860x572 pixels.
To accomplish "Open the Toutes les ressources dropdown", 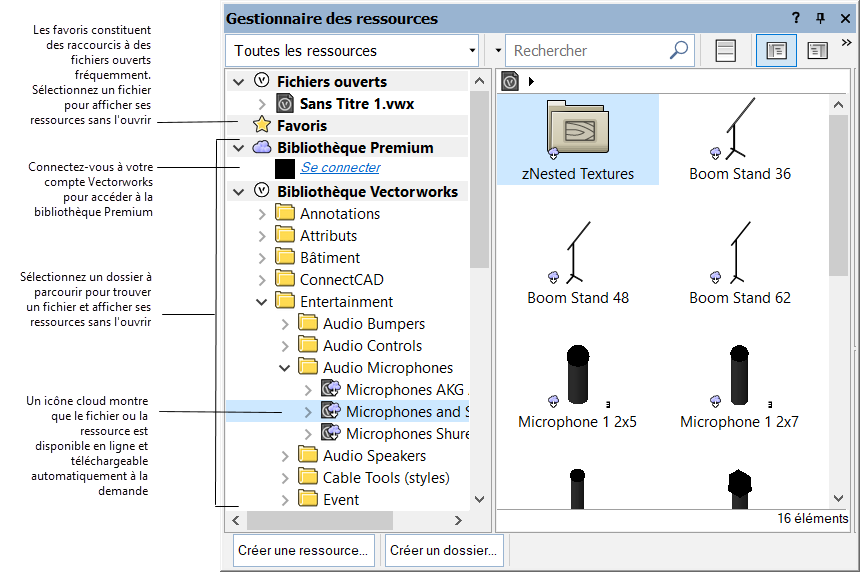I will (353, 50).
